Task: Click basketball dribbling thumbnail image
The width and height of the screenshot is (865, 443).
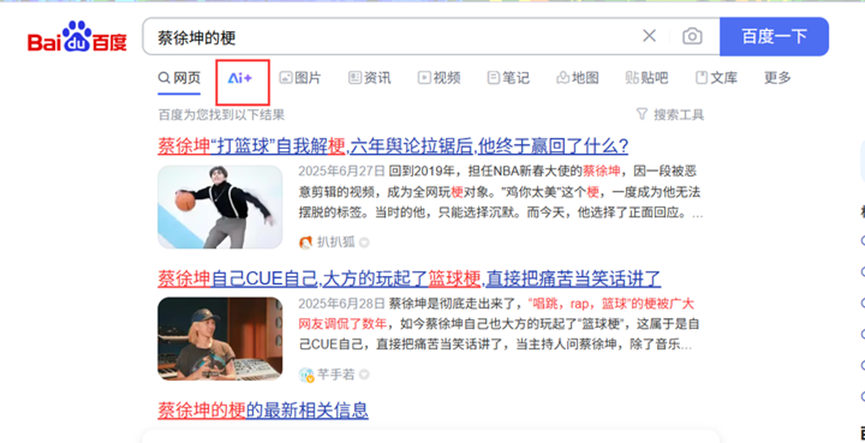Action: point(220,207)
